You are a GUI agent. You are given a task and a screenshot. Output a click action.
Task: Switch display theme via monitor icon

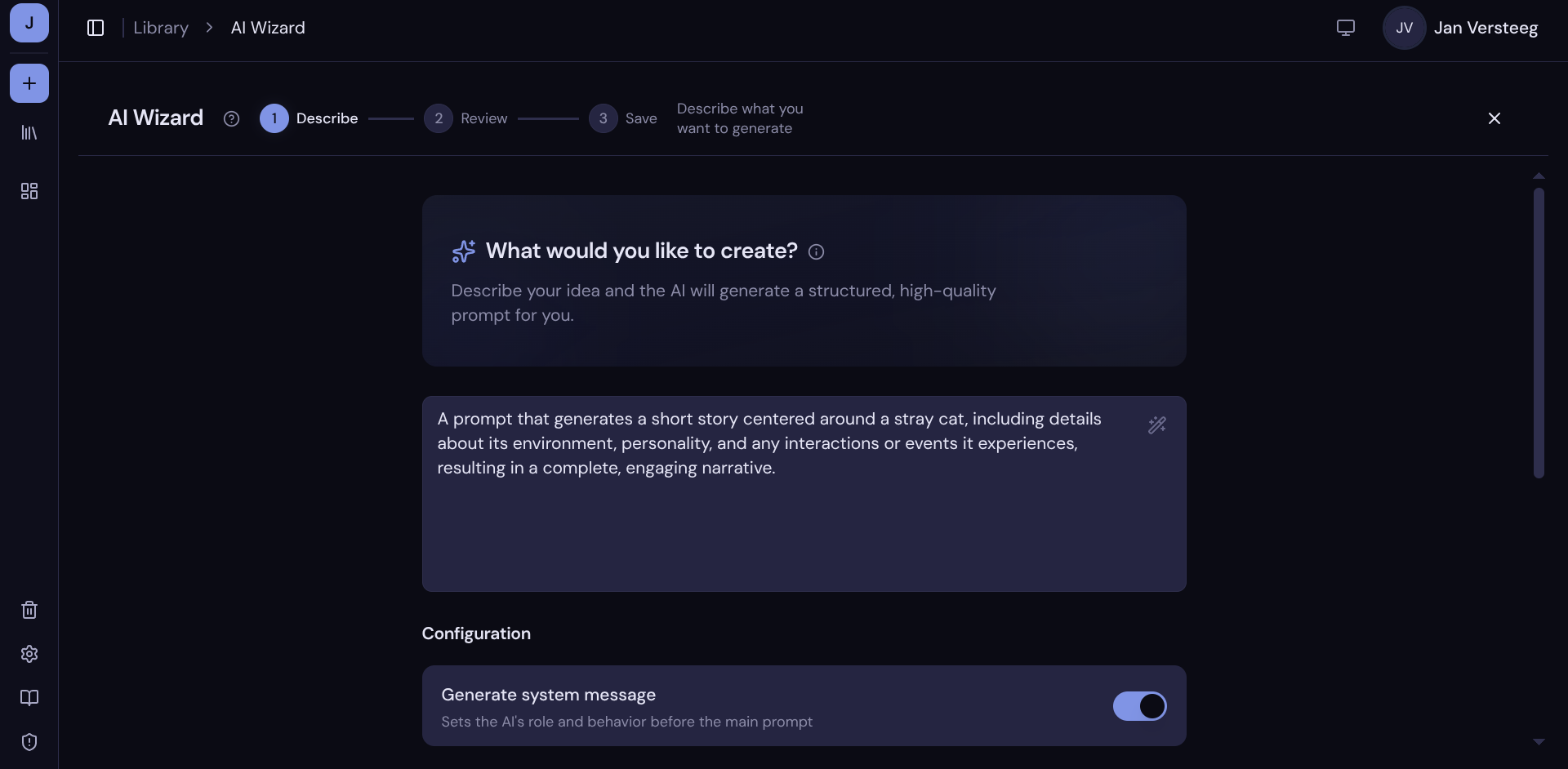click(1345, 28)
